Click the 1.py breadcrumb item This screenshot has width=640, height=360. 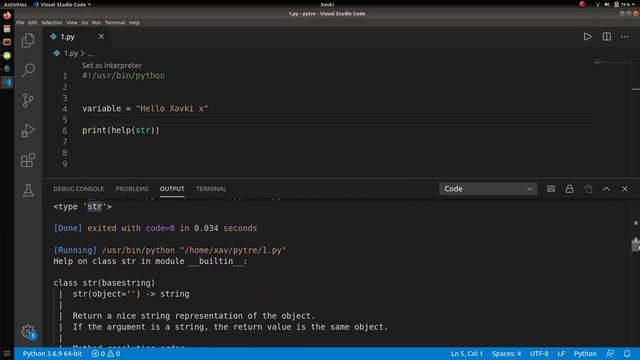coord(71,53)
